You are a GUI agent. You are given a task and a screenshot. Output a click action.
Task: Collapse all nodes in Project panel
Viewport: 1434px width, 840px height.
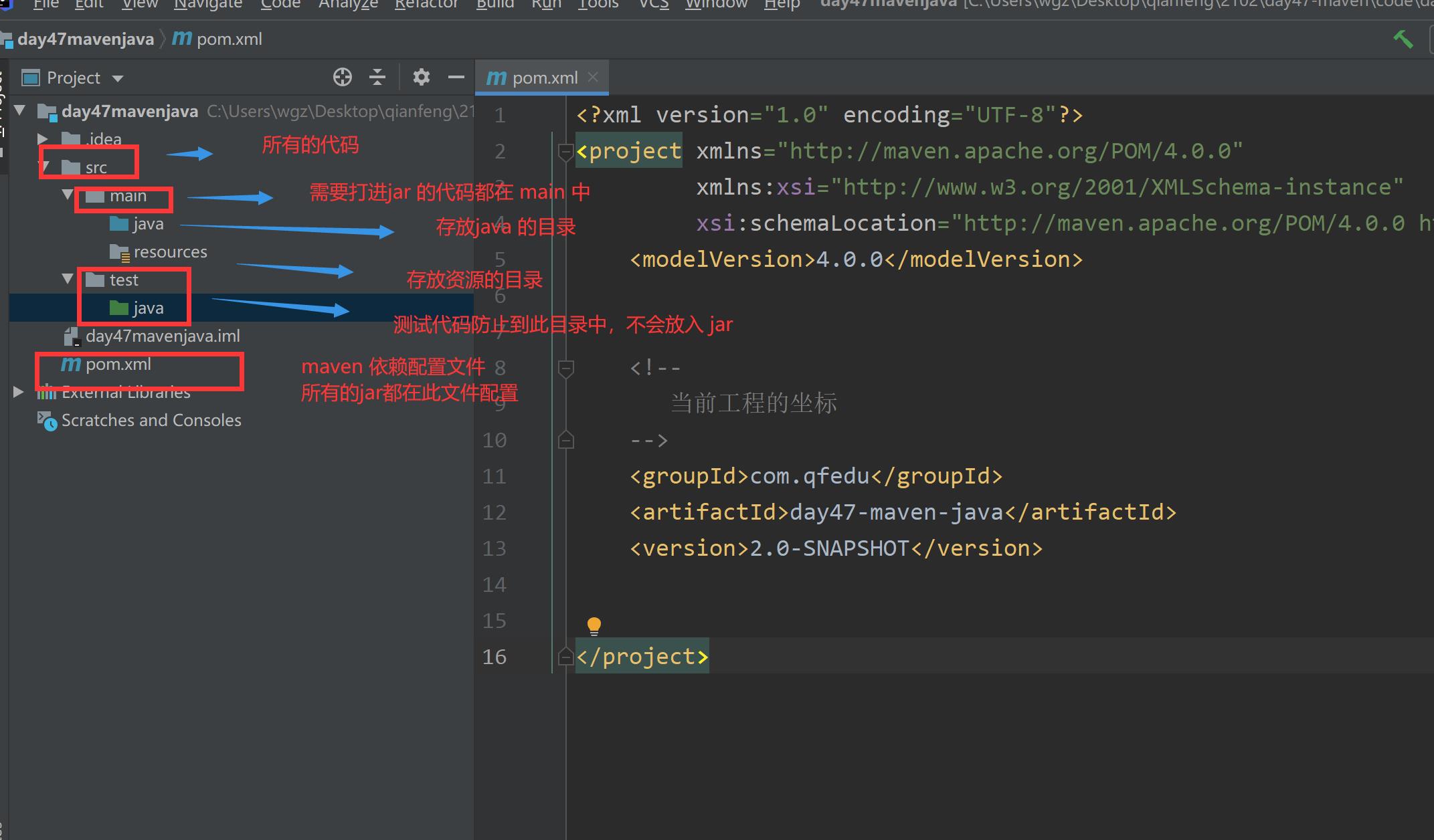tap(377, 78)
